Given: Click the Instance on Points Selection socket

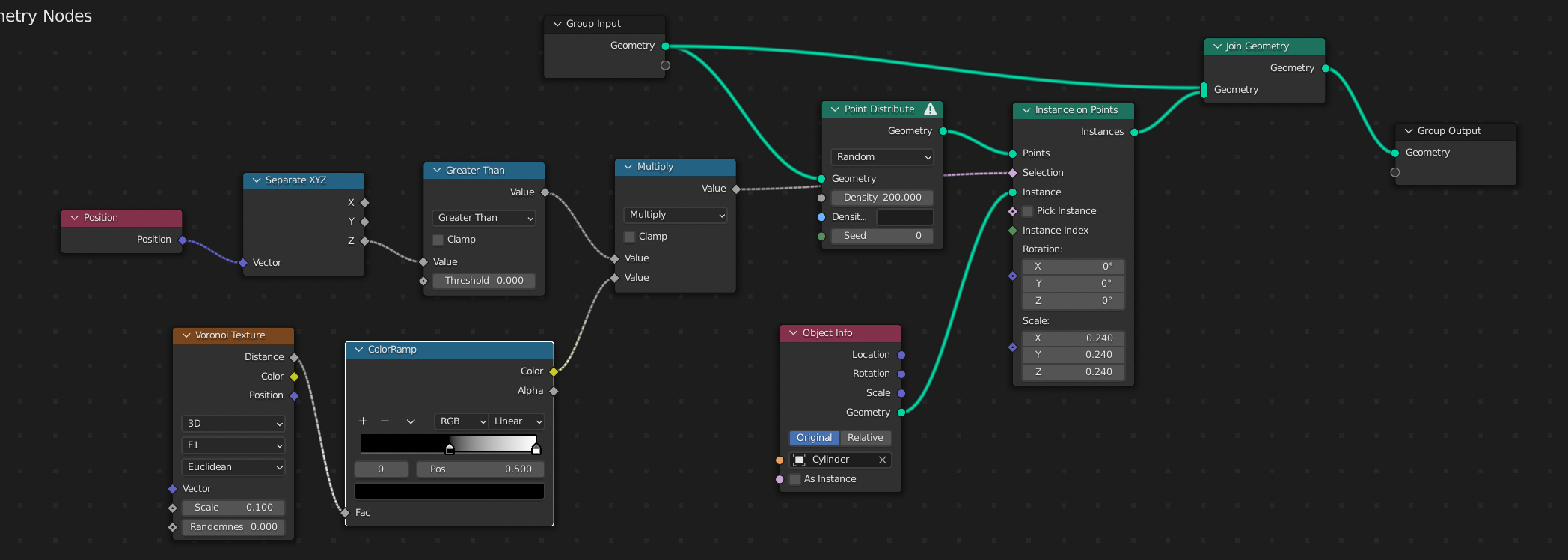Looking at the screenshot, I should [x=1013, y=173].
